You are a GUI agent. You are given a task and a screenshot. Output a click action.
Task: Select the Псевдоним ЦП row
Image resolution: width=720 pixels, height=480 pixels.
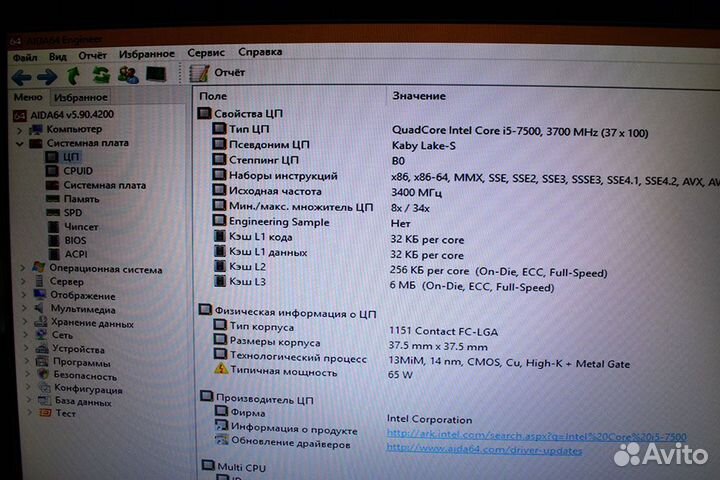point(334,145)
